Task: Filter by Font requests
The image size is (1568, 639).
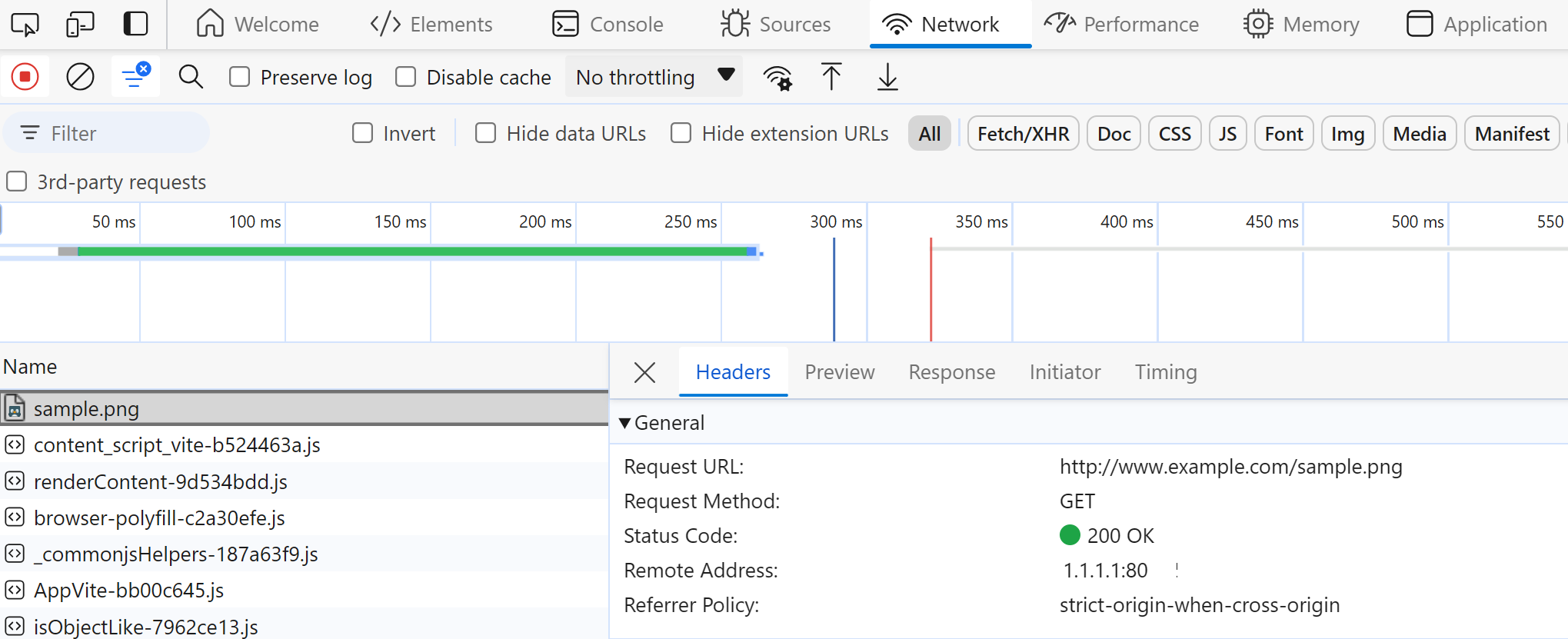Action: pos(1284,134)
